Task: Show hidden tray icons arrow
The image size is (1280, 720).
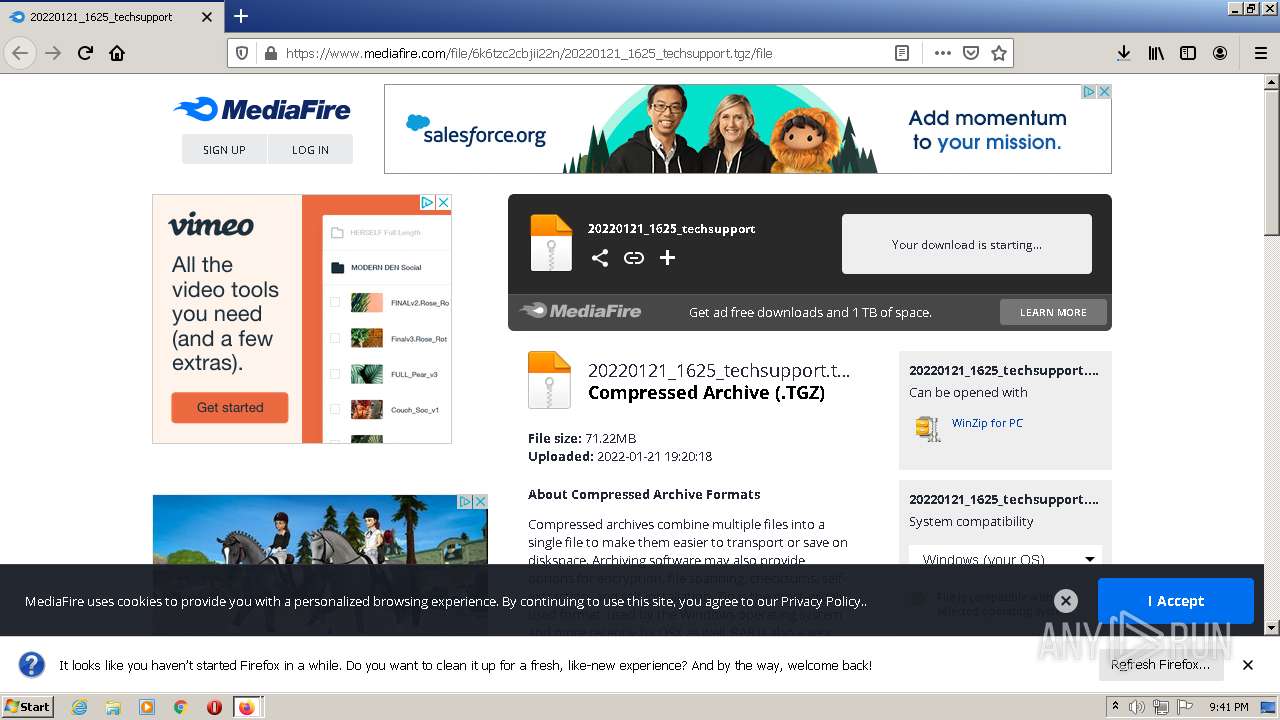Action: pyautogui.click(x=1115, y=706)
